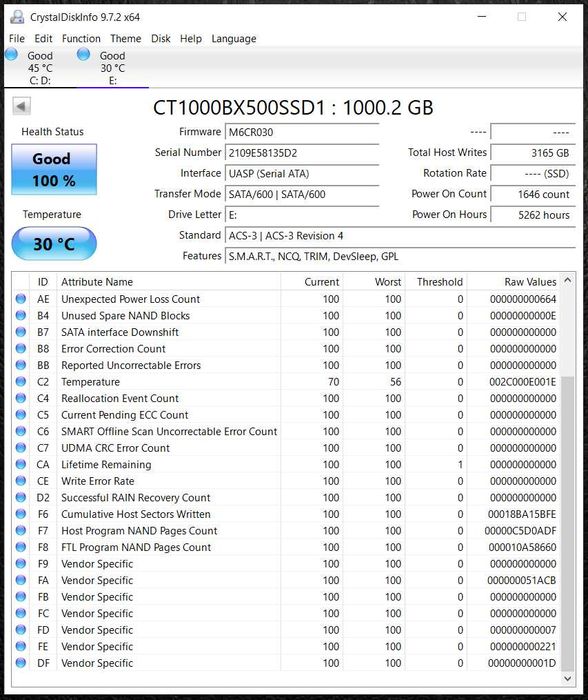The image size is (588, 700).
Task: Select the FE Vendor Specific row name
Action: pyautogui.click(x=97, y=646)
